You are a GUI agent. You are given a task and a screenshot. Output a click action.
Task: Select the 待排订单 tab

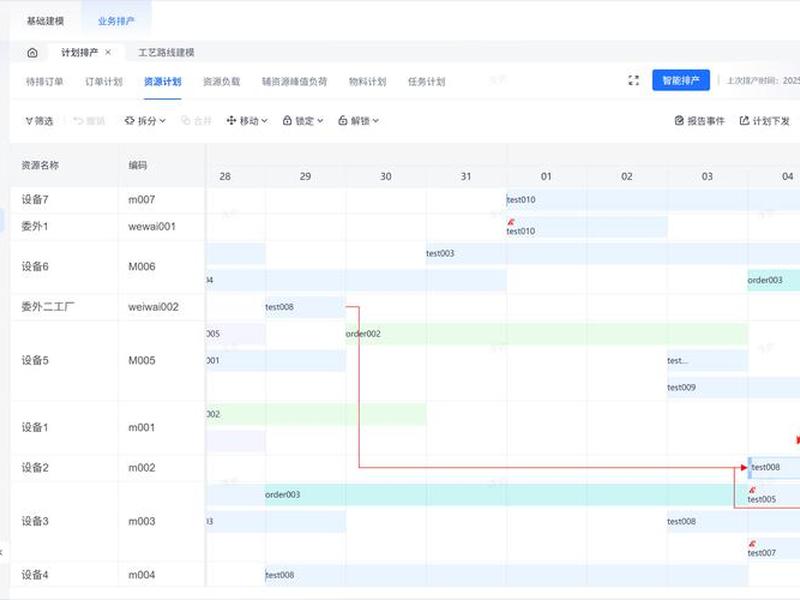[x=44, y=82]
